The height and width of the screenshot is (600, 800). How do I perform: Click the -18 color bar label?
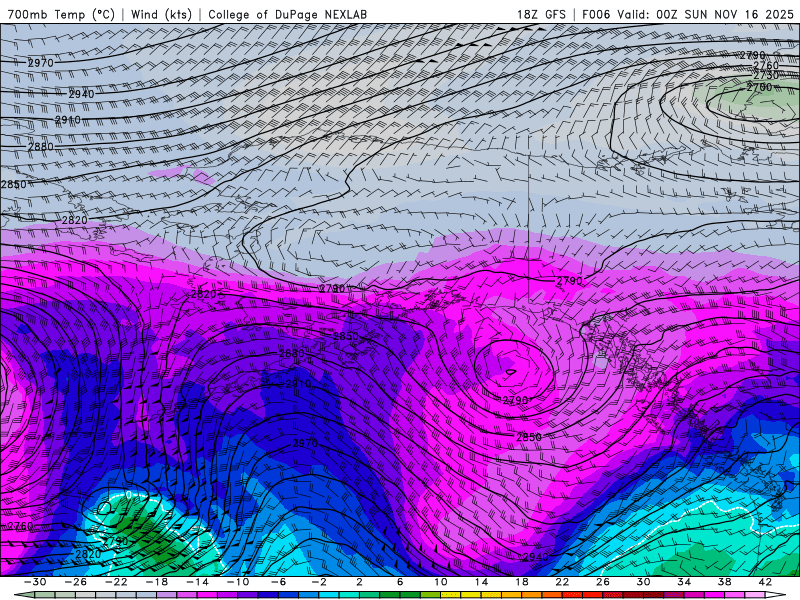pos(157,582)
